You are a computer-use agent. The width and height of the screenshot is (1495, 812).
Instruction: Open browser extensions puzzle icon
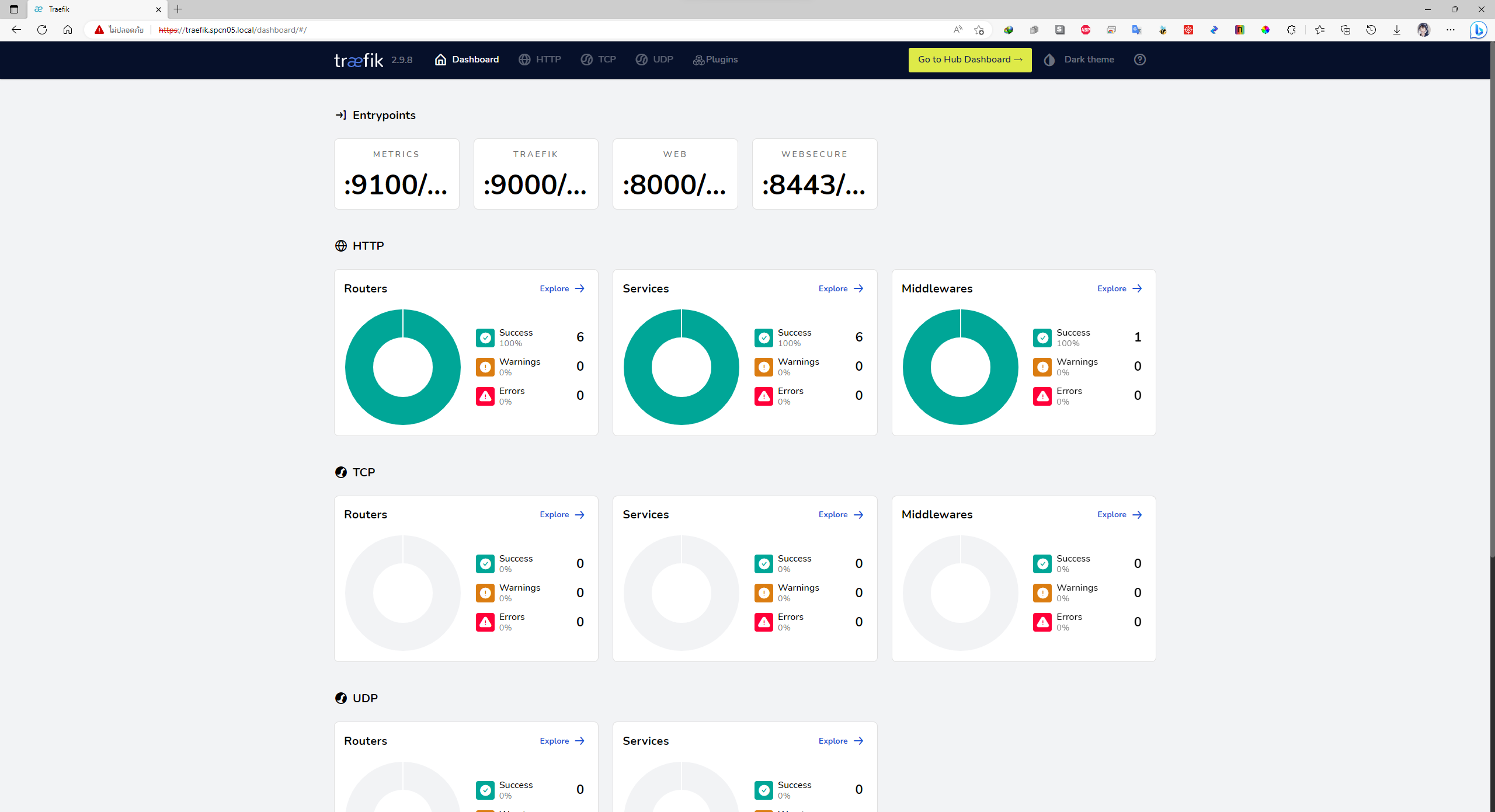click(1291, 30)
